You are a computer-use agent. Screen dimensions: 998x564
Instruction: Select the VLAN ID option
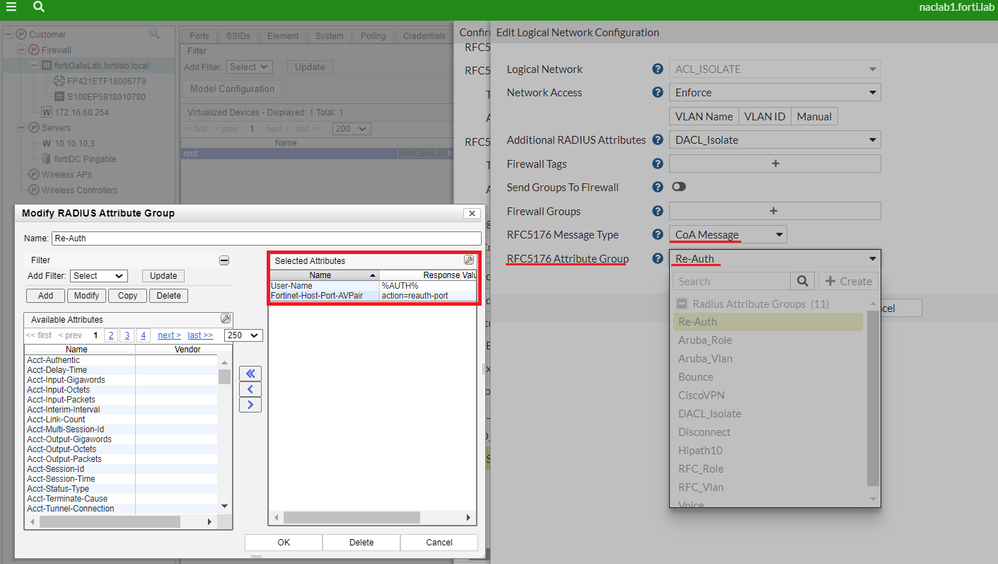(764, 117)
